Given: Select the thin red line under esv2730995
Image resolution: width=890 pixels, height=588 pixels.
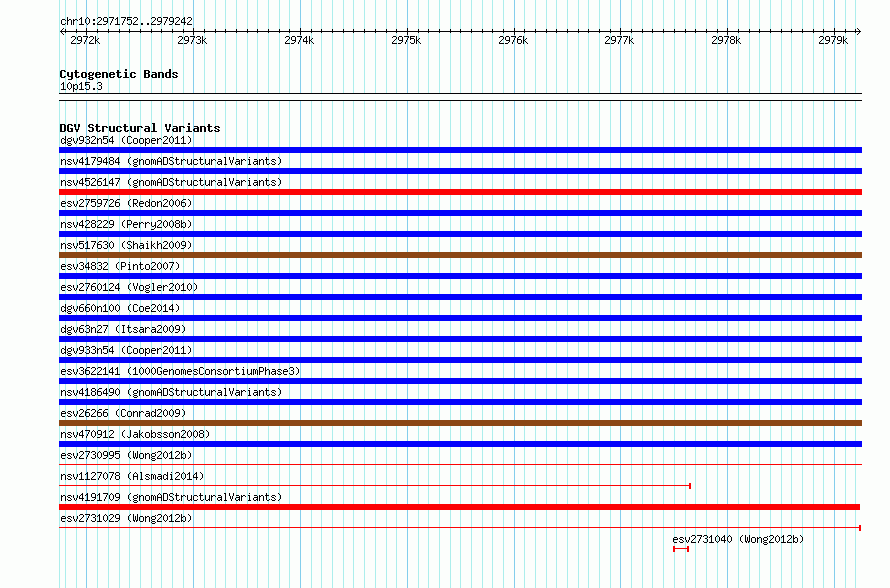Looking at the screenshot, I should tap(460, 465).
